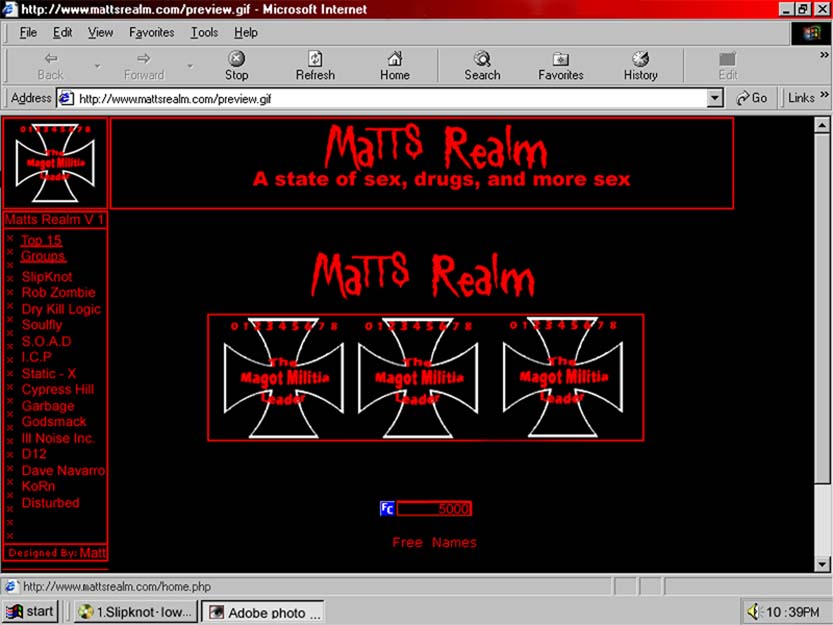Viewport: 833px width, 625px height.
Task: Click the Links toolbar label
Action: (801, 98)
